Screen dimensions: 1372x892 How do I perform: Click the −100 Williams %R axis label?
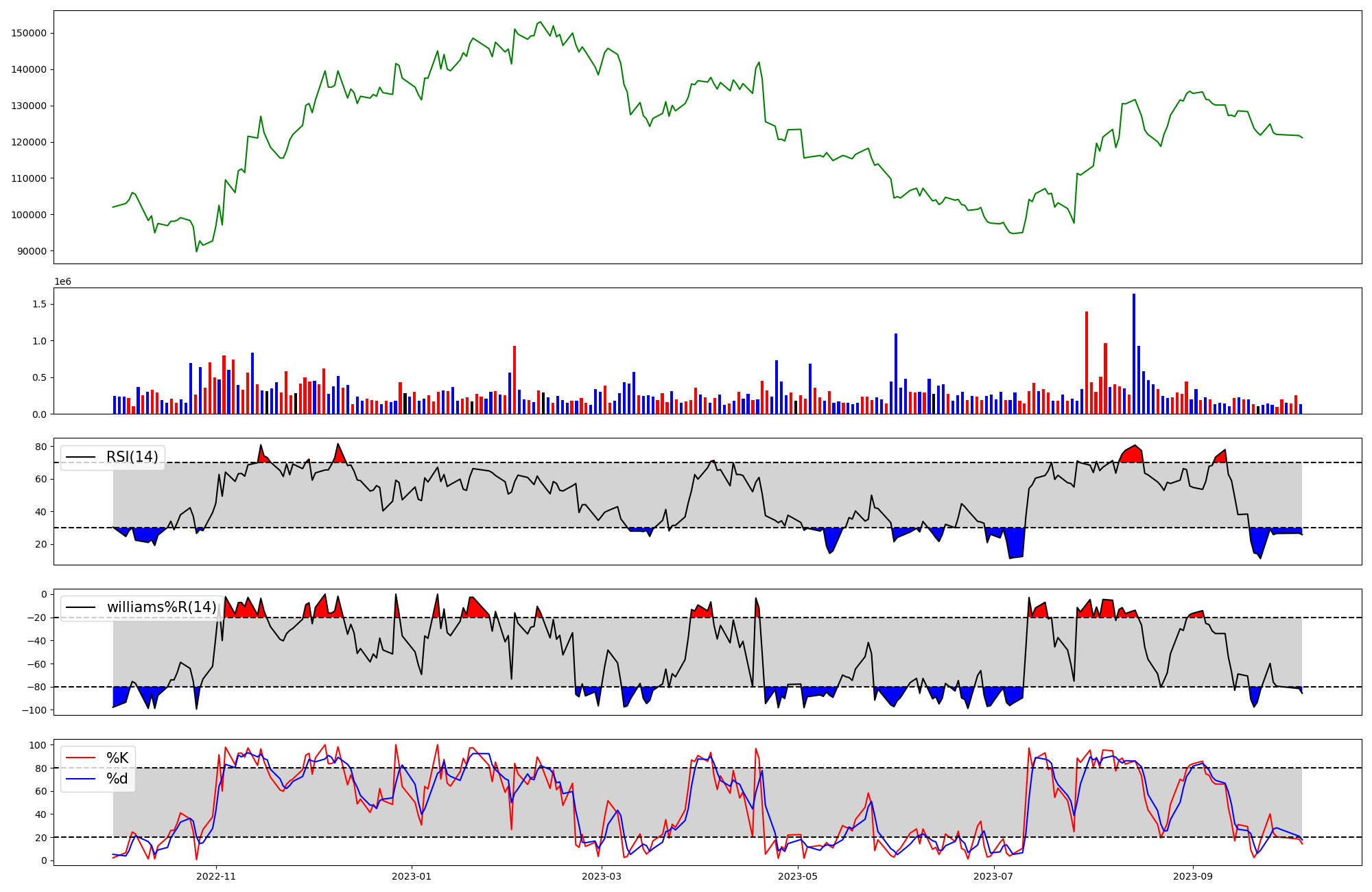tap(34, 710)
